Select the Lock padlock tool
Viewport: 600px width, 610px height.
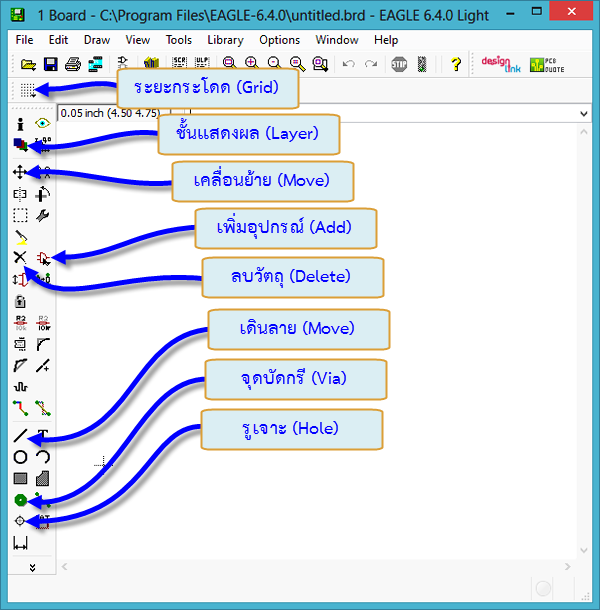20,301
